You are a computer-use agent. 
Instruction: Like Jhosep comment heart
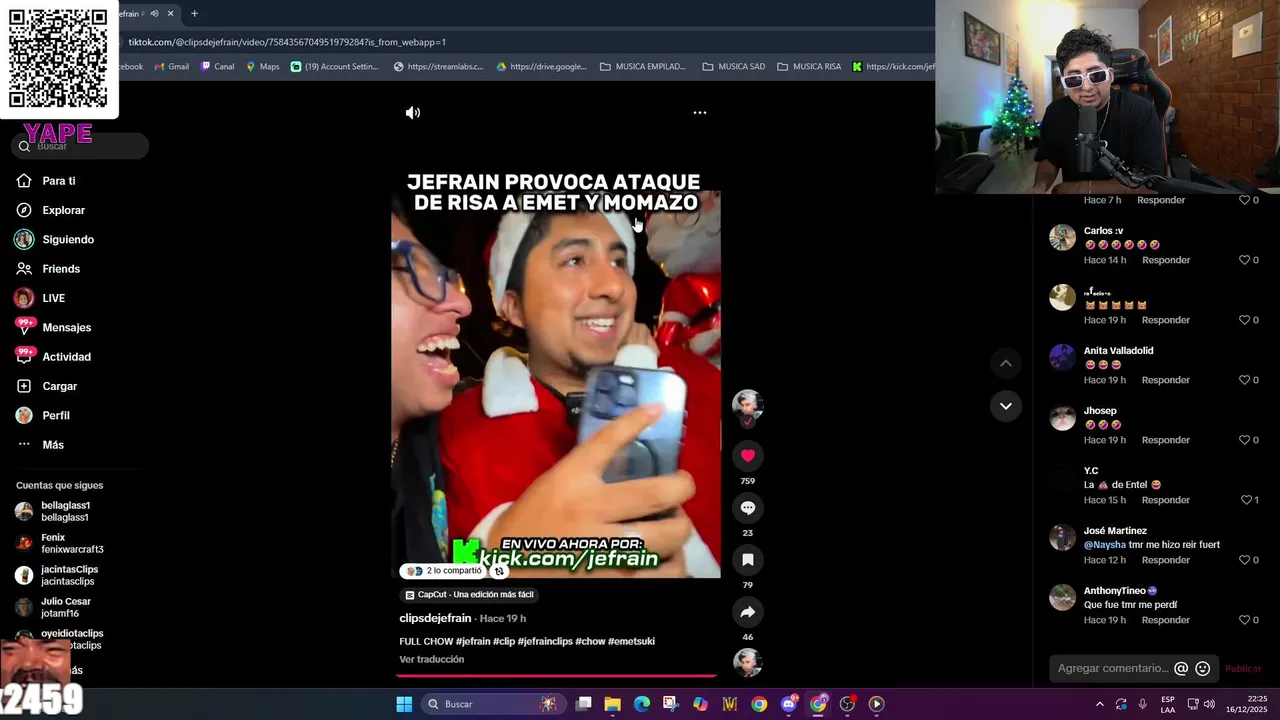[1244, 440]
